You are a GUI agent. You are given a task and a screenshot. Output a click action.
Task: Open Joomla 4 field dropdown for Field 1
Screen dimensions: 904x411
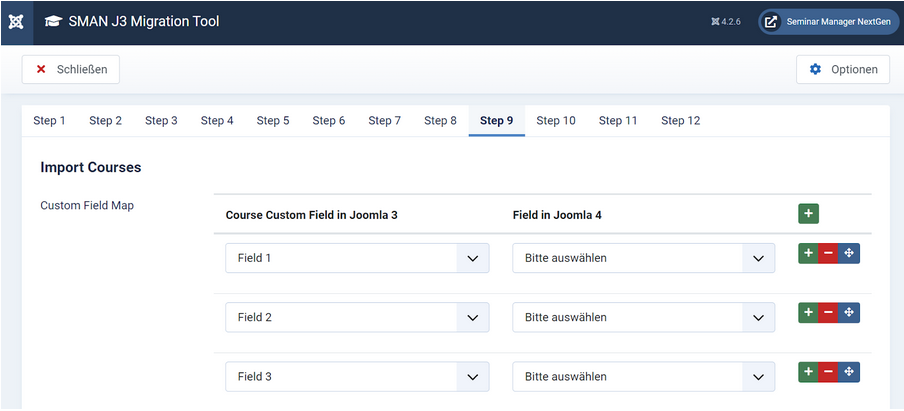click(x=643, y=258)
